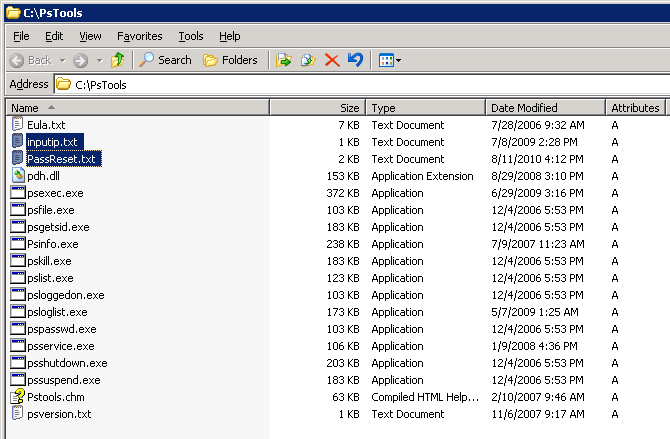The width and height of the screenshot is (670, 439).
Task: Click the folder icon in the address bar
Action: (64, 84)
